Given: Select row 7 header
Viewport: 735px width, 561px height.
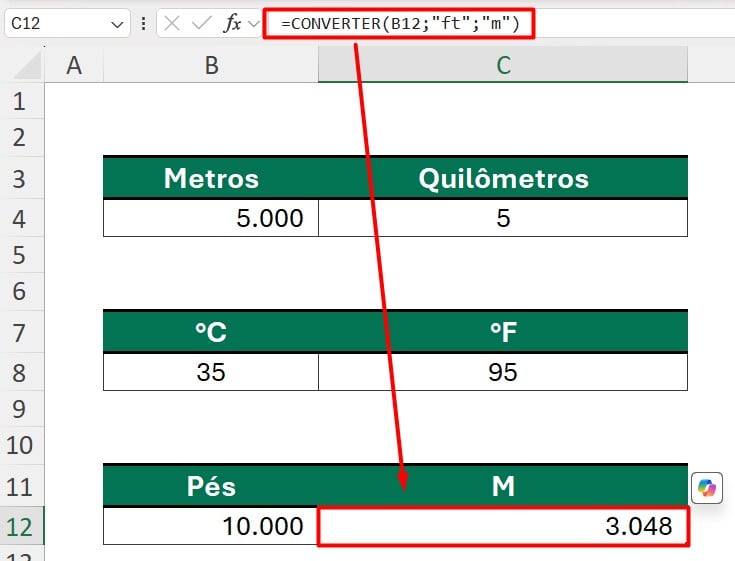Looking at the screenshot, I should (x=22, y=332).
